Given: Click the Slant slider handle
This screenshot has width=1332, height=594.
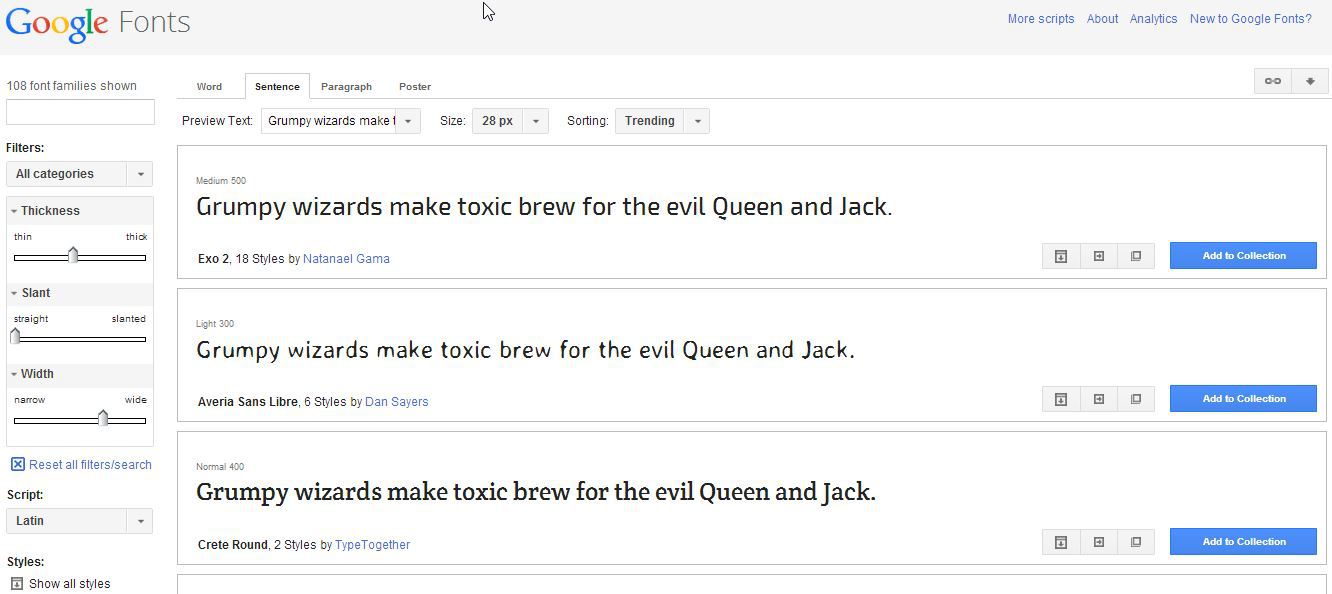Looking at the screenshot, I should pyautogui.click(x=15, y=337).
